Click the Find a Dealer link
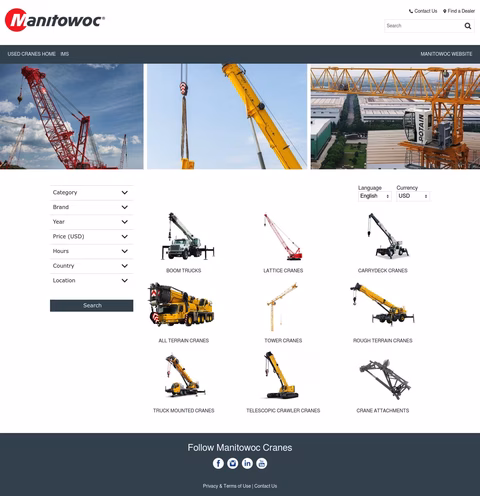Screen dimensions: 480x496 (459, 11)
